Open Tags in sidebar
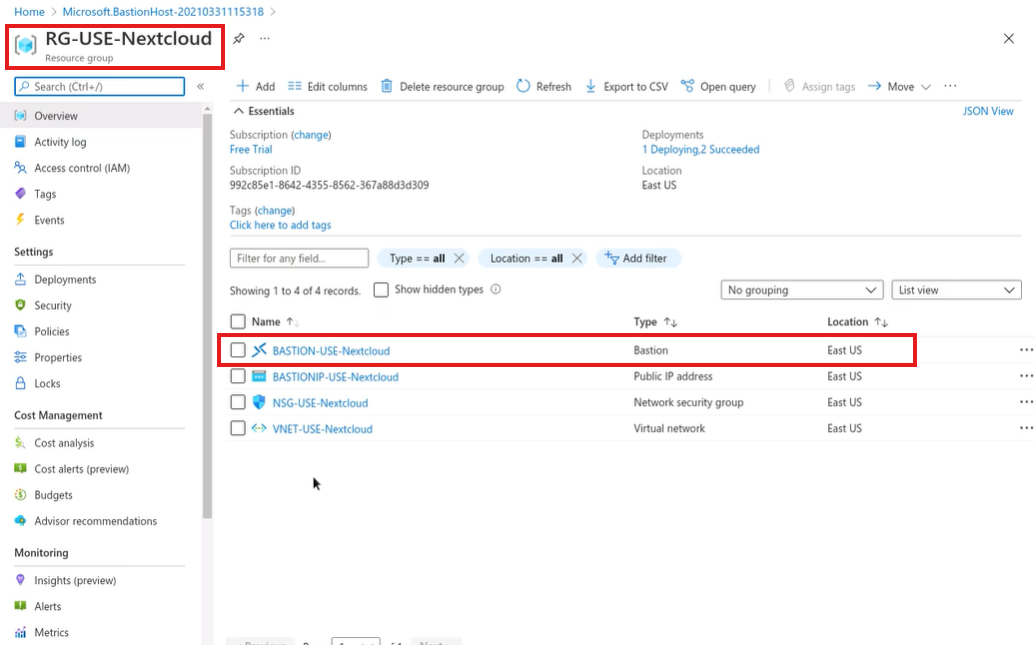 [45, 194]
